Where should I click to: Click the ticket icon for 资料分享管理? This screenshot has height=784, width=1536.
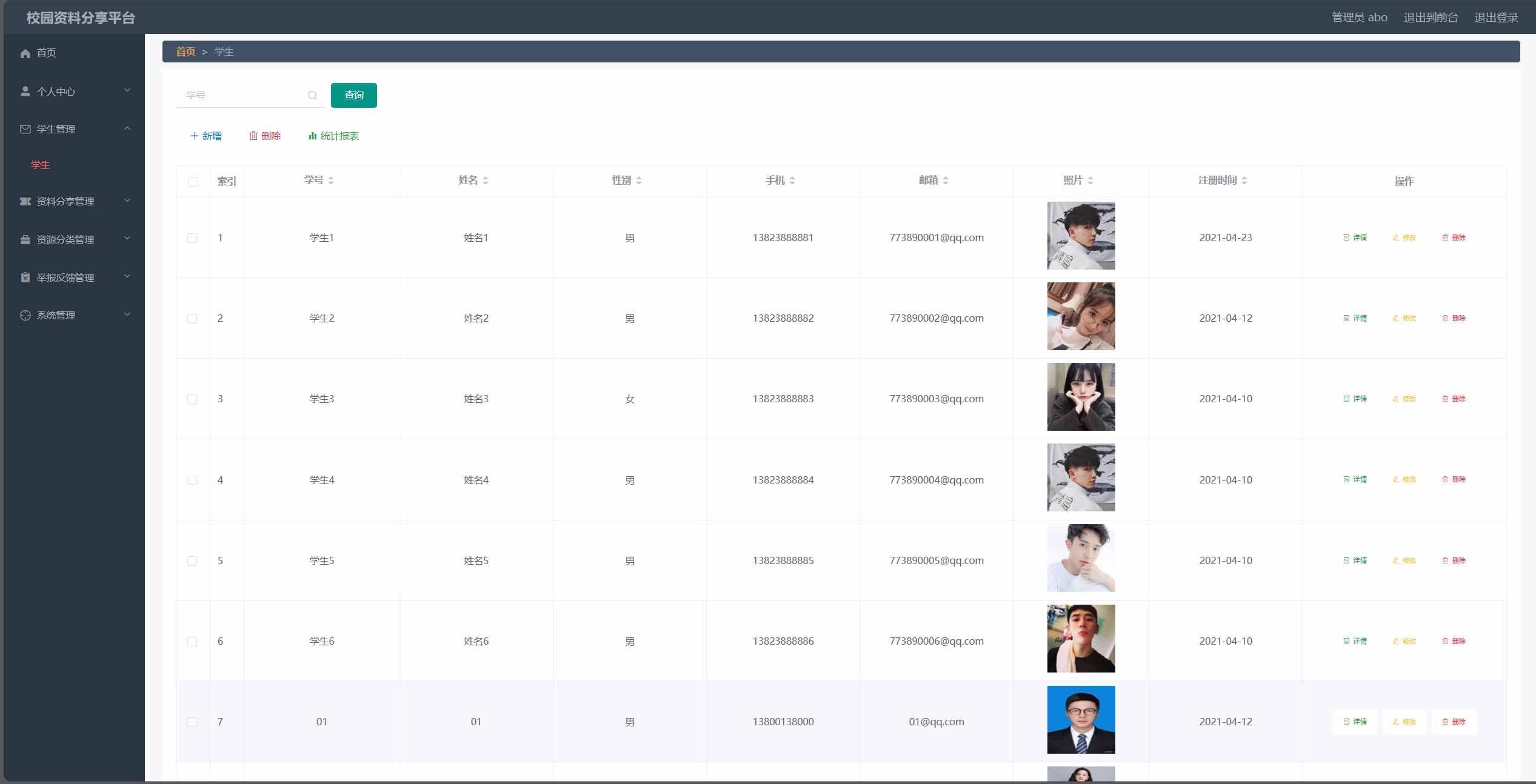(x=25, y=201)
